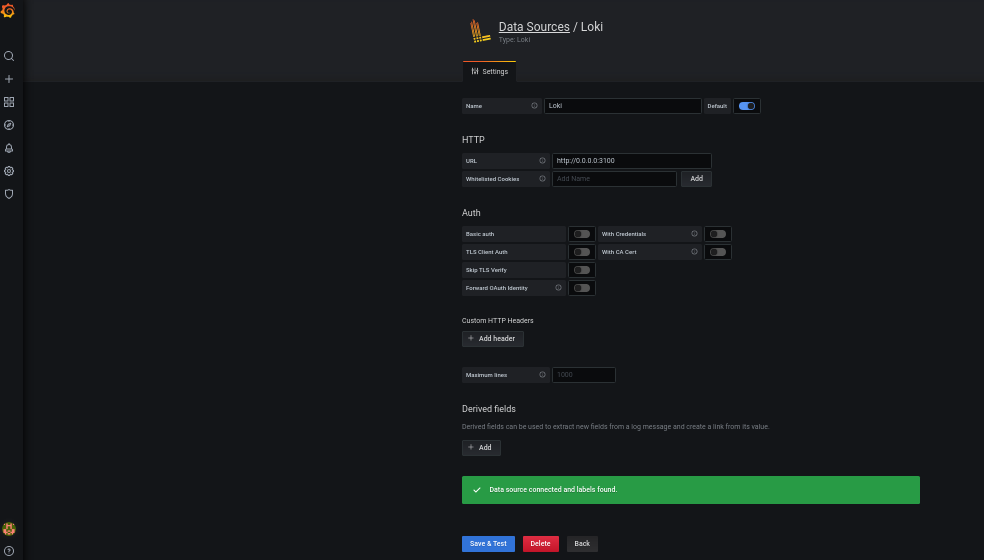Open the Explore compass icon
The height and width of the screenshot is (560, 984).
pos(9,125)
